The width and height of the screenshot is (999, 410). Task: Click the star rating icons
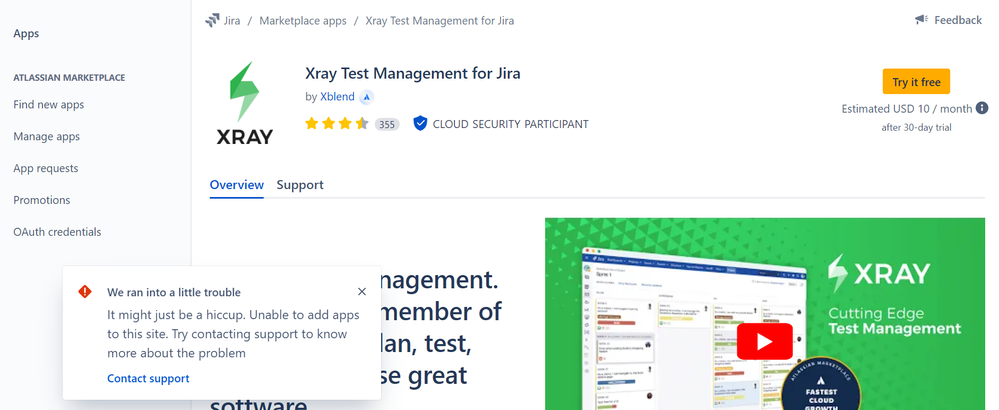[x=336, y=124]
